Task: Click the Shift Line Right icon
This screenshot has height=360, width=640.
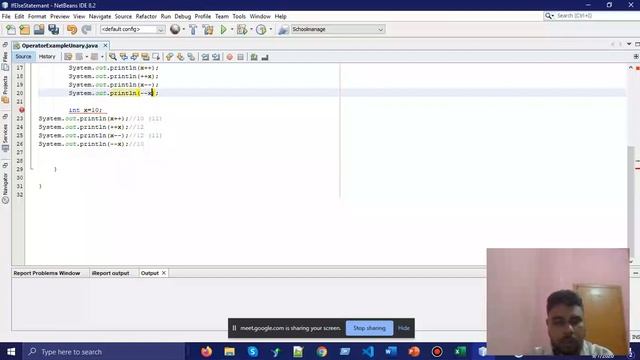Action: [216, 57]
